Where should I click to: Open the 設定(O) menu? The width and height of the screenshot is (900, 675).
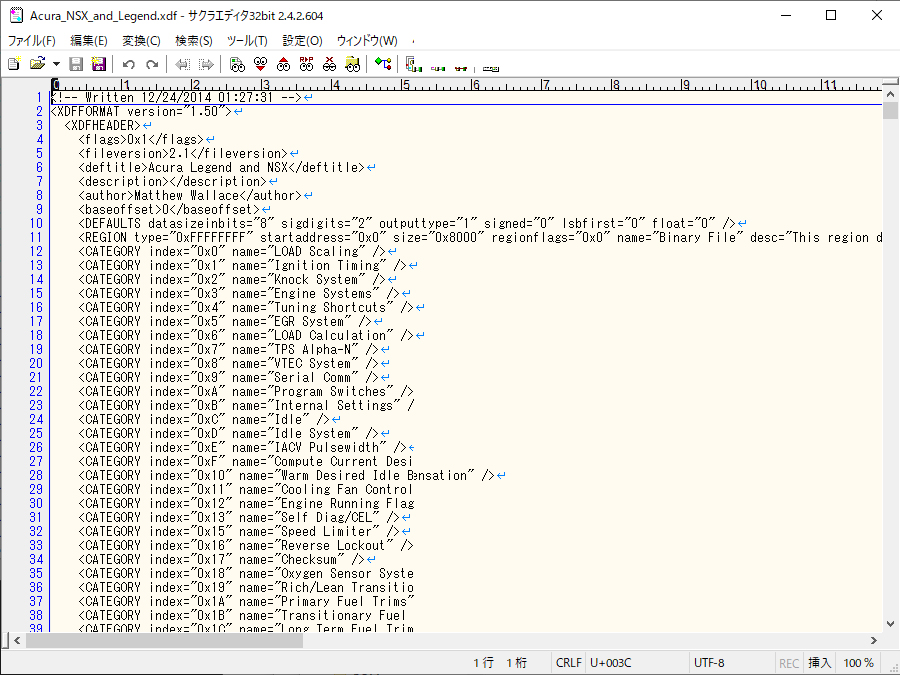(x=302, y=41)
